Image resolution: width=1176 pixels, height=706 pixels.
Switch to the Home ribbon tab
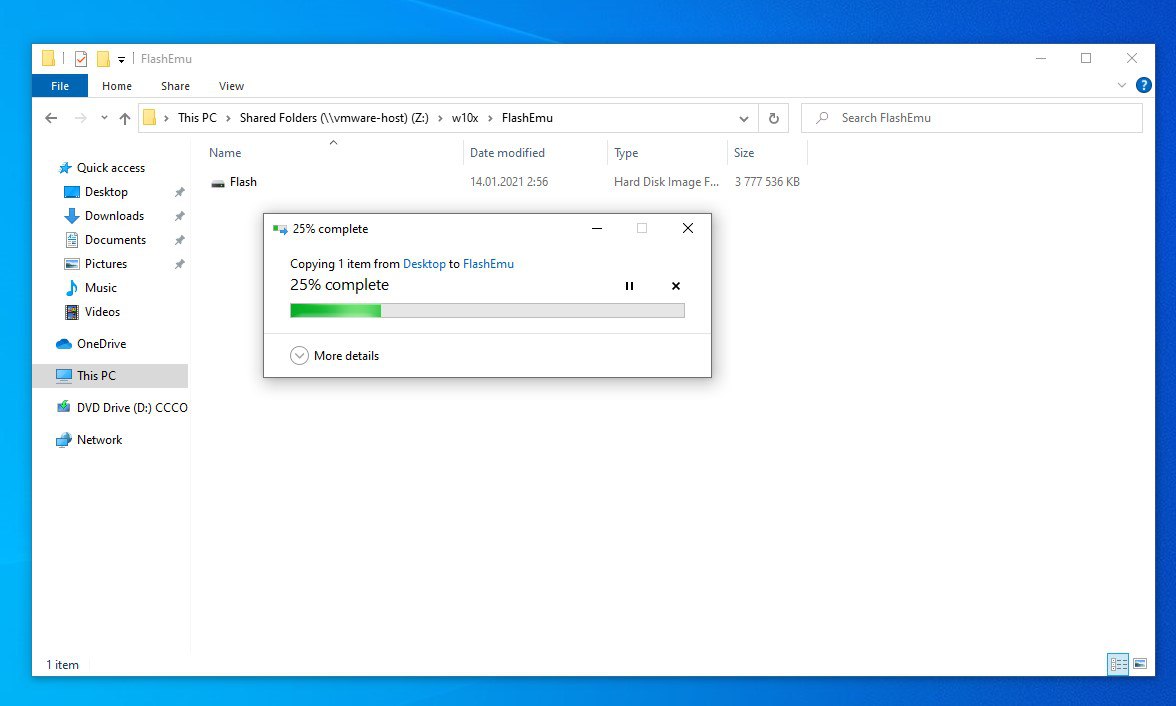click(116, 86)
